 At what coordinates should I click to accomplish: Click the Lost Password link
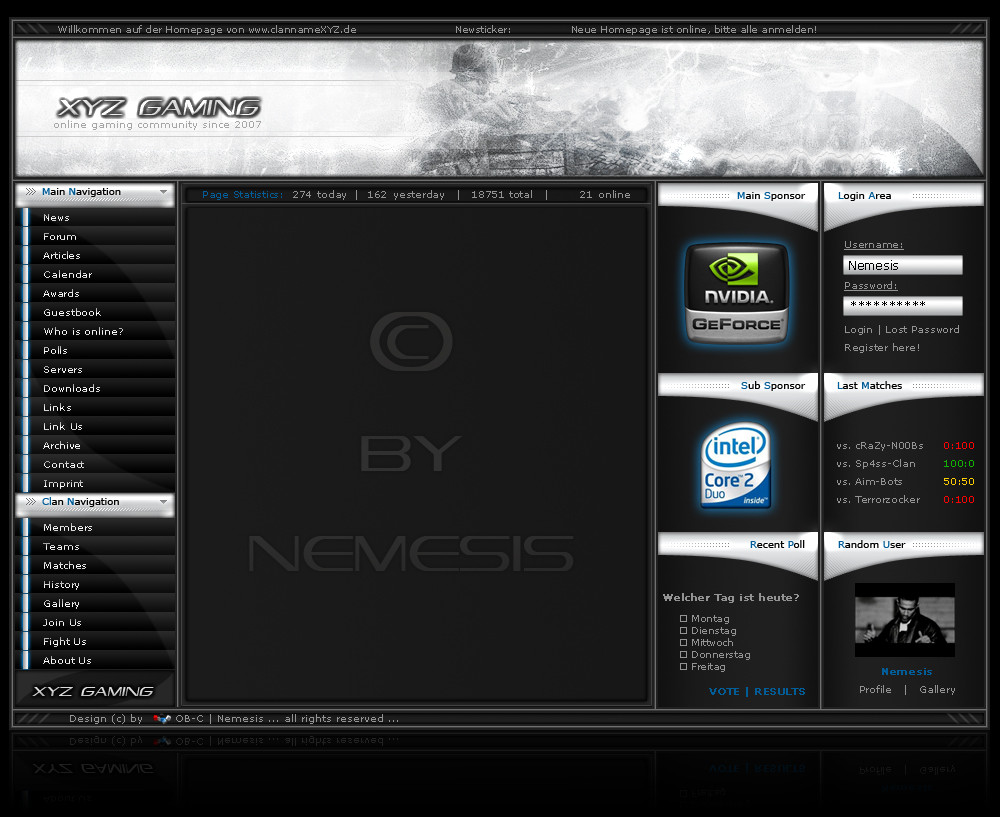(x=922, y=330)
